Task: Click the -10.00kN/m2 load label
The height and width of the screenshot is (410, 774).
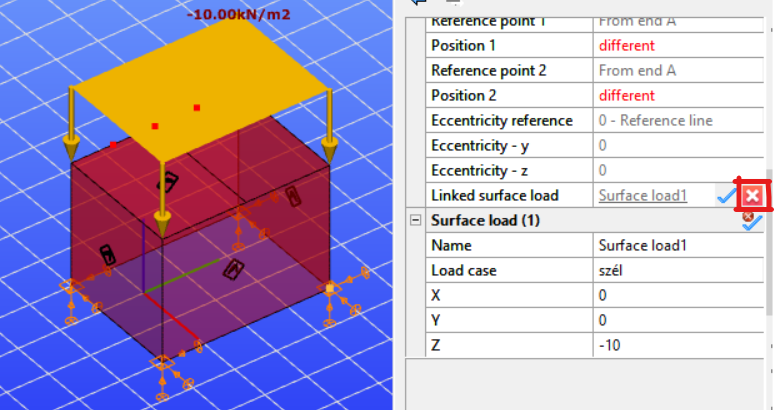Action: 238,15
